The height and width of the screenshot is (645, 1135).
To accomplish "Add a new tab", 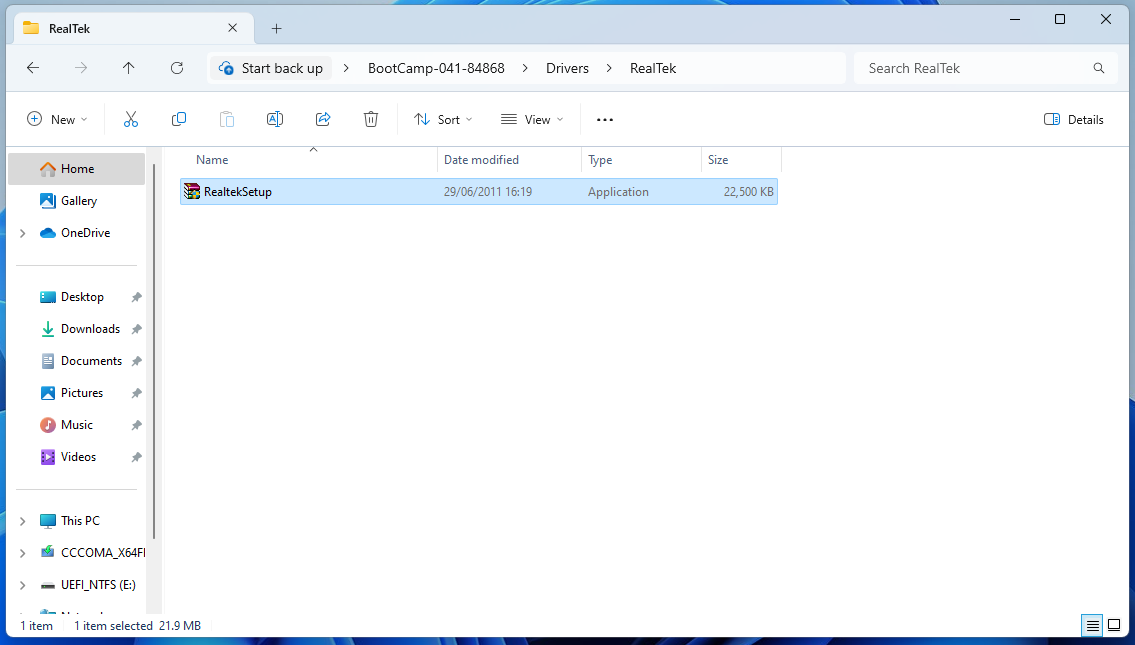I will tap(277, 28).
